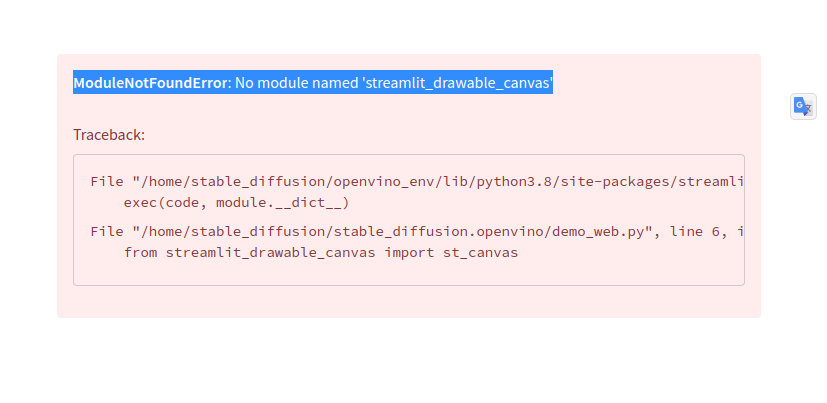Click empty space at the bottom of the traceback code box
This screenshot has height=403, width=827.
(409, 274)
